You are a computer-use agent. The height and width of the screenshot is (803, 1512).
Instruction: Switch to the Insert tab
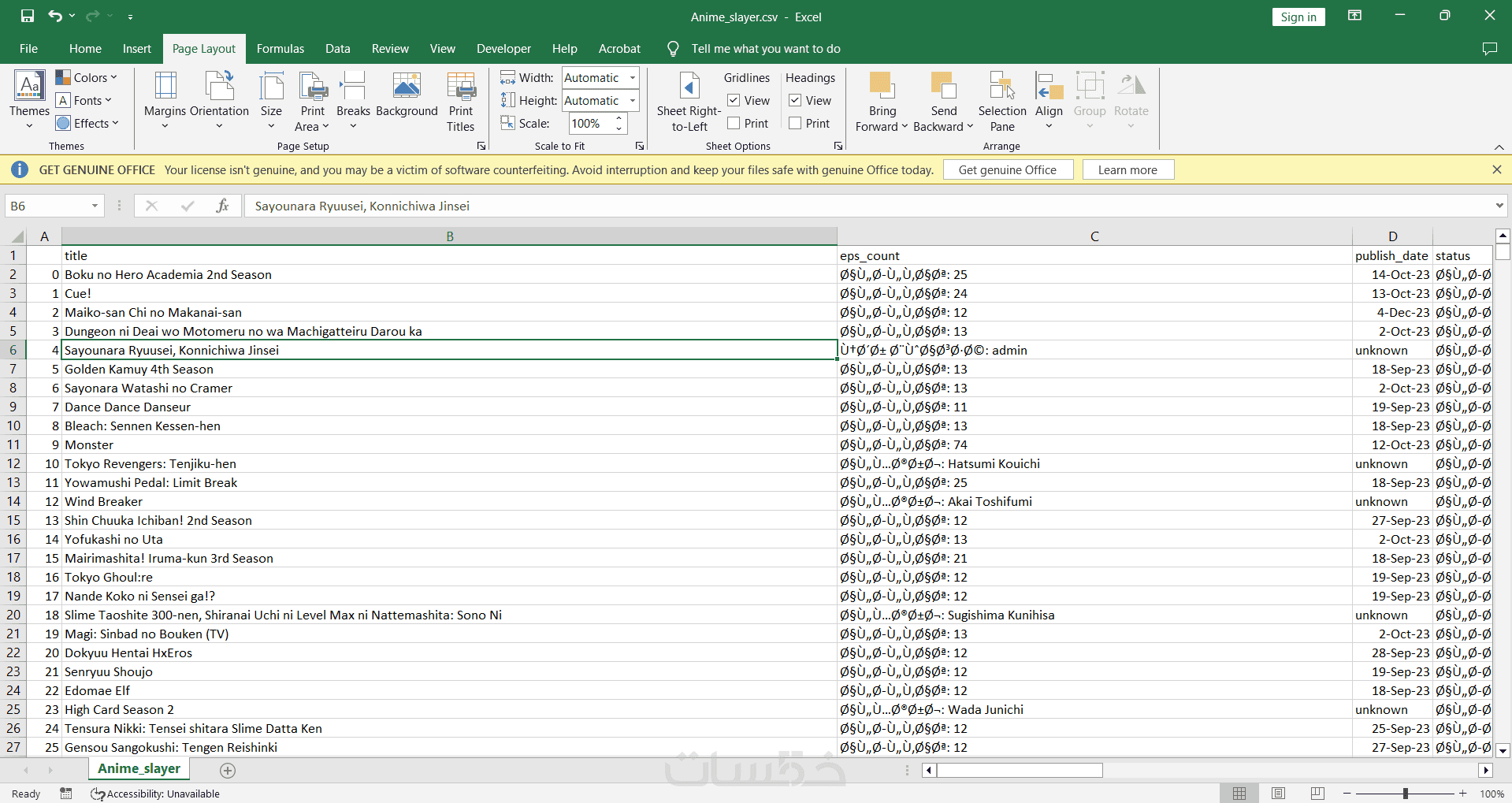[x=137, y=49]
